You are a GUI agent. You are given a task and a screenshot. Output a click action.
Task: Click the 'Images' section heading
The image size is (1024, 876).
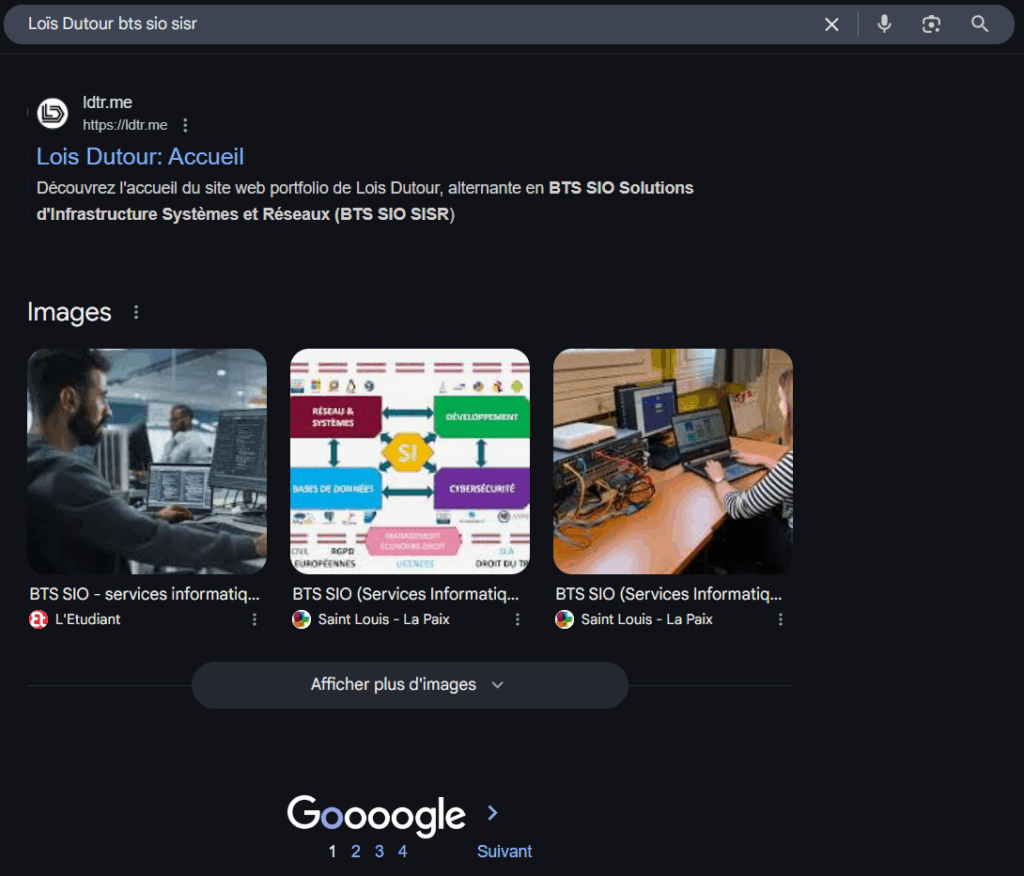[69, 312]
